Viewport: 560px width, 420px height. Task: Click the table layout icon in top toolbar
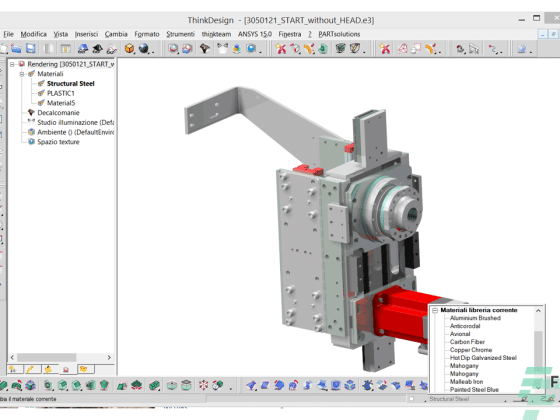[x=65, y=49]
